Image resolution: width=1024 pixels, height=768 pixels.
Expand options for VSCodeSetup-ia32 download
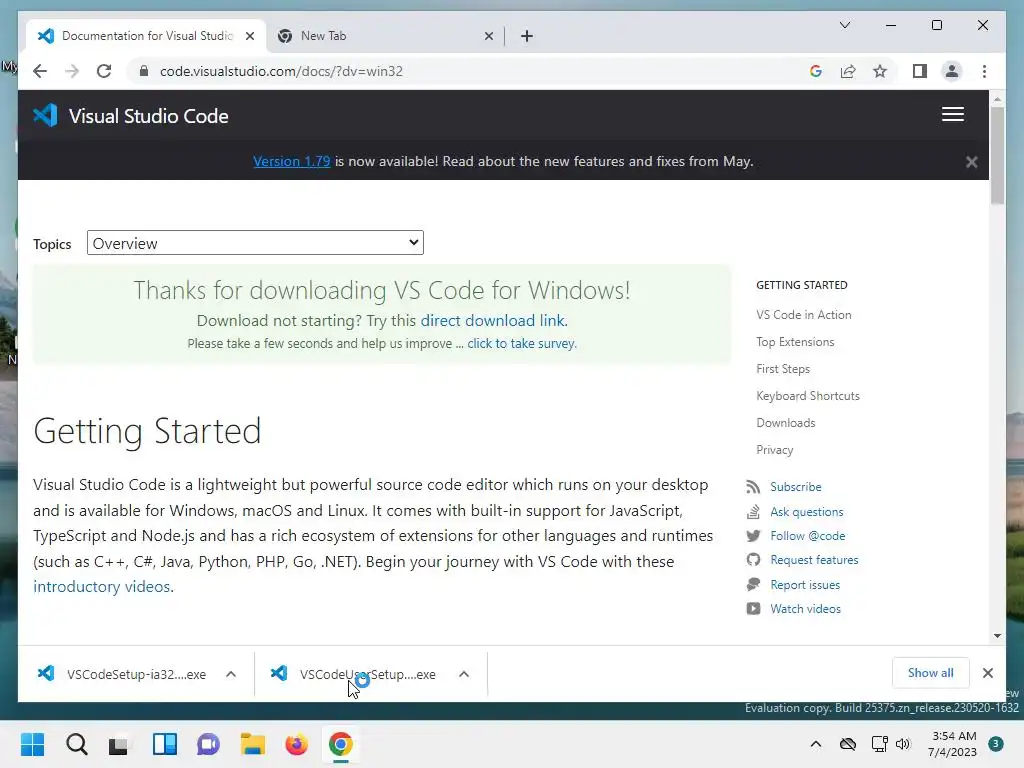[231, 674]
